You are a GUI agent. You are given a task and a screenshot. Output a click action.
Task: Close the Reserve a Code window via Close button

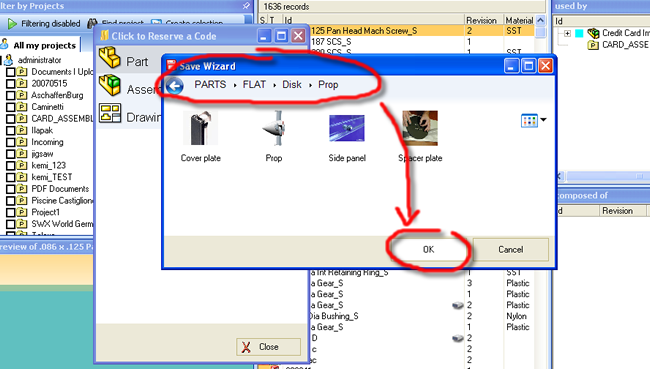(268, 347)
